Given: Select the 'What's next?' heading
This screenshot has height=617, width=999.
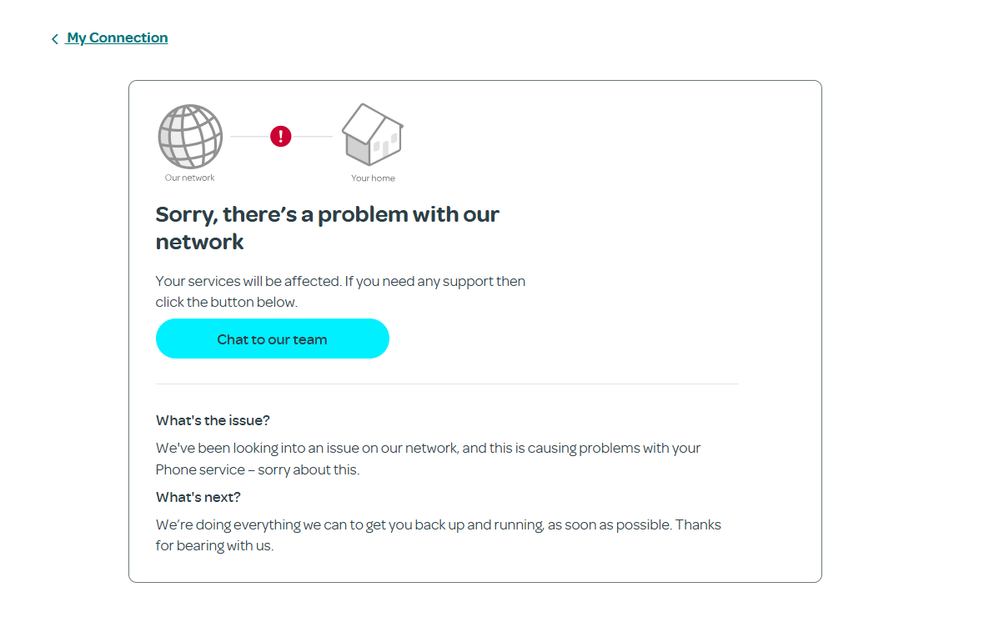Looking at the screenshot, I should coord(198,497).
